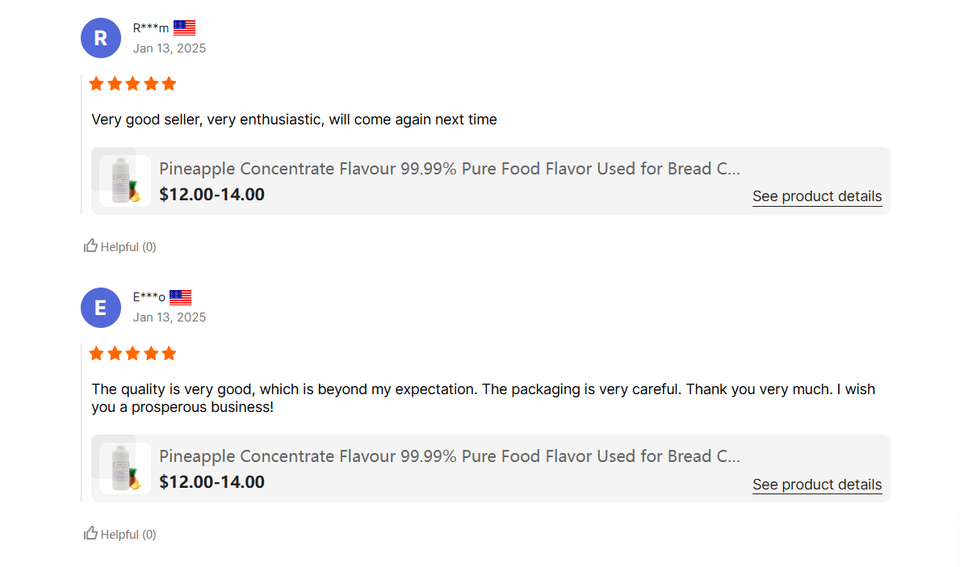Open product thumbnail in R***m's review
Screen dimensions: 960x567
[125, 181]
